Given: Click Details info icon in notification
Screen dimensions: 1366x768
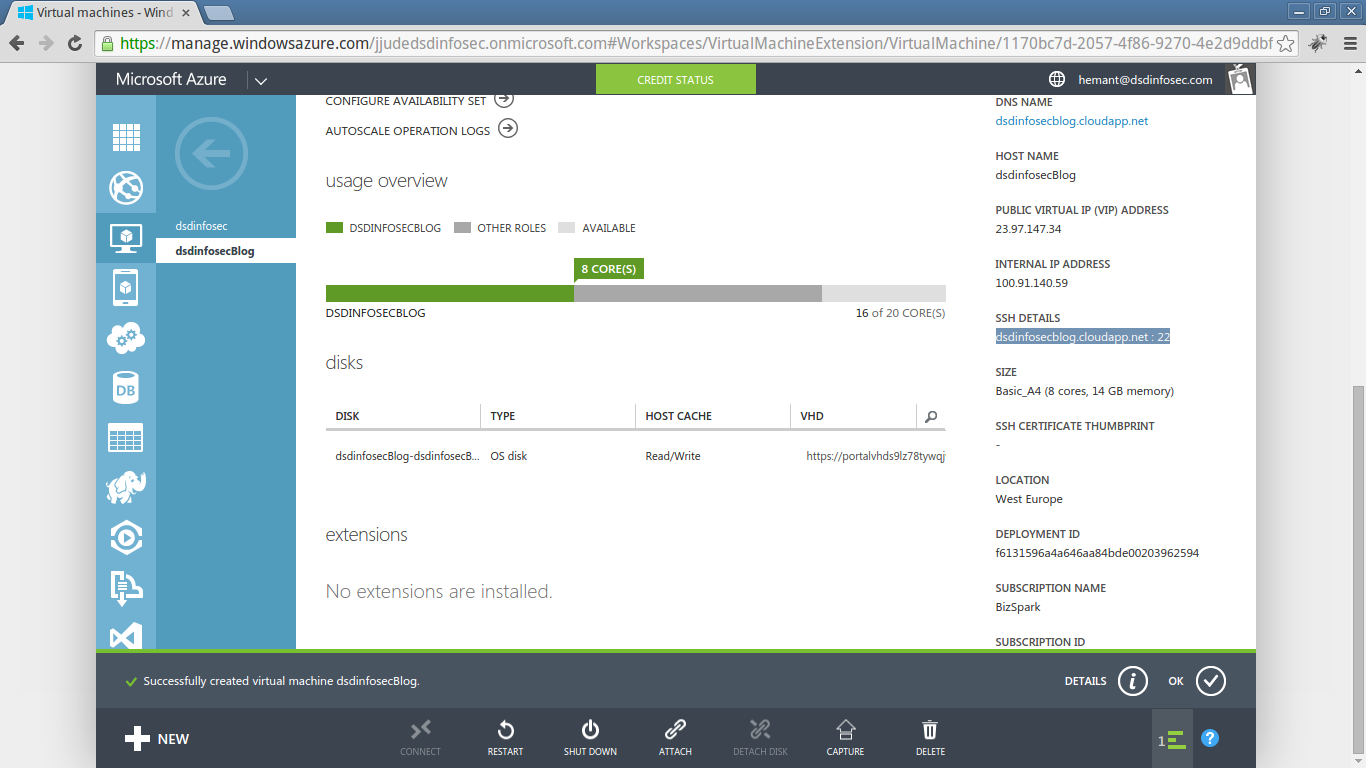Looking at the screenshot, I should (x=1132, y=681).
